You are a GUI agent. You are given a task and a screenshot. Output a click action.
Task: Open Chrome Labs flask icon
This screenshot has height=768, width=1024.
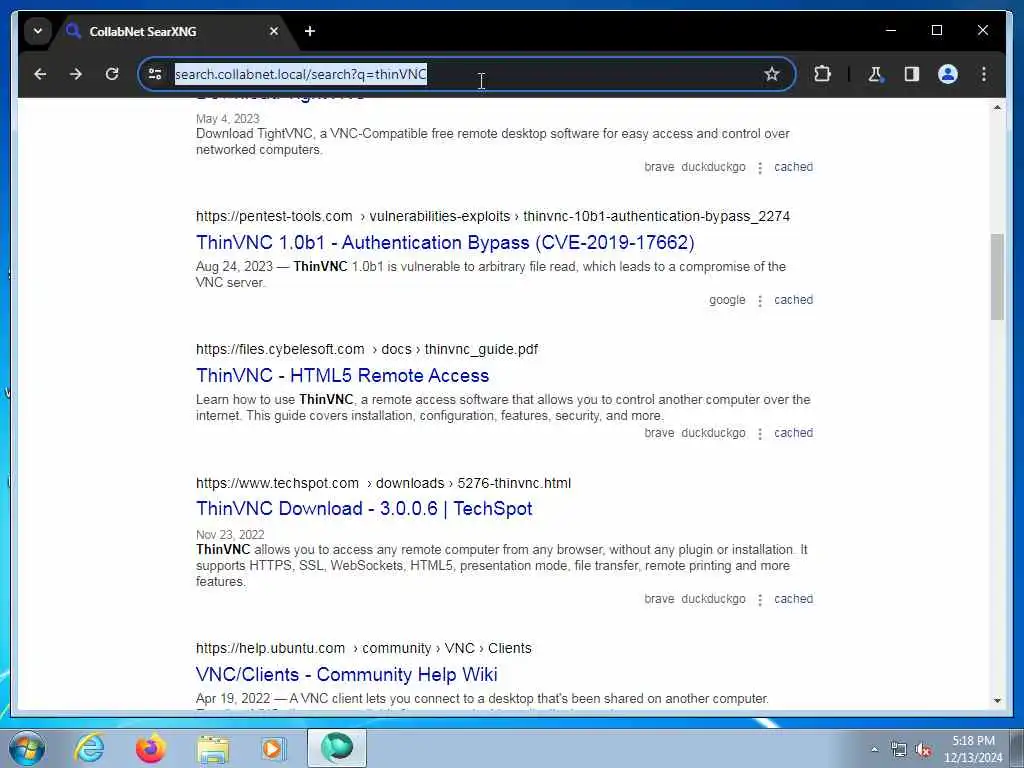[875, 74]
